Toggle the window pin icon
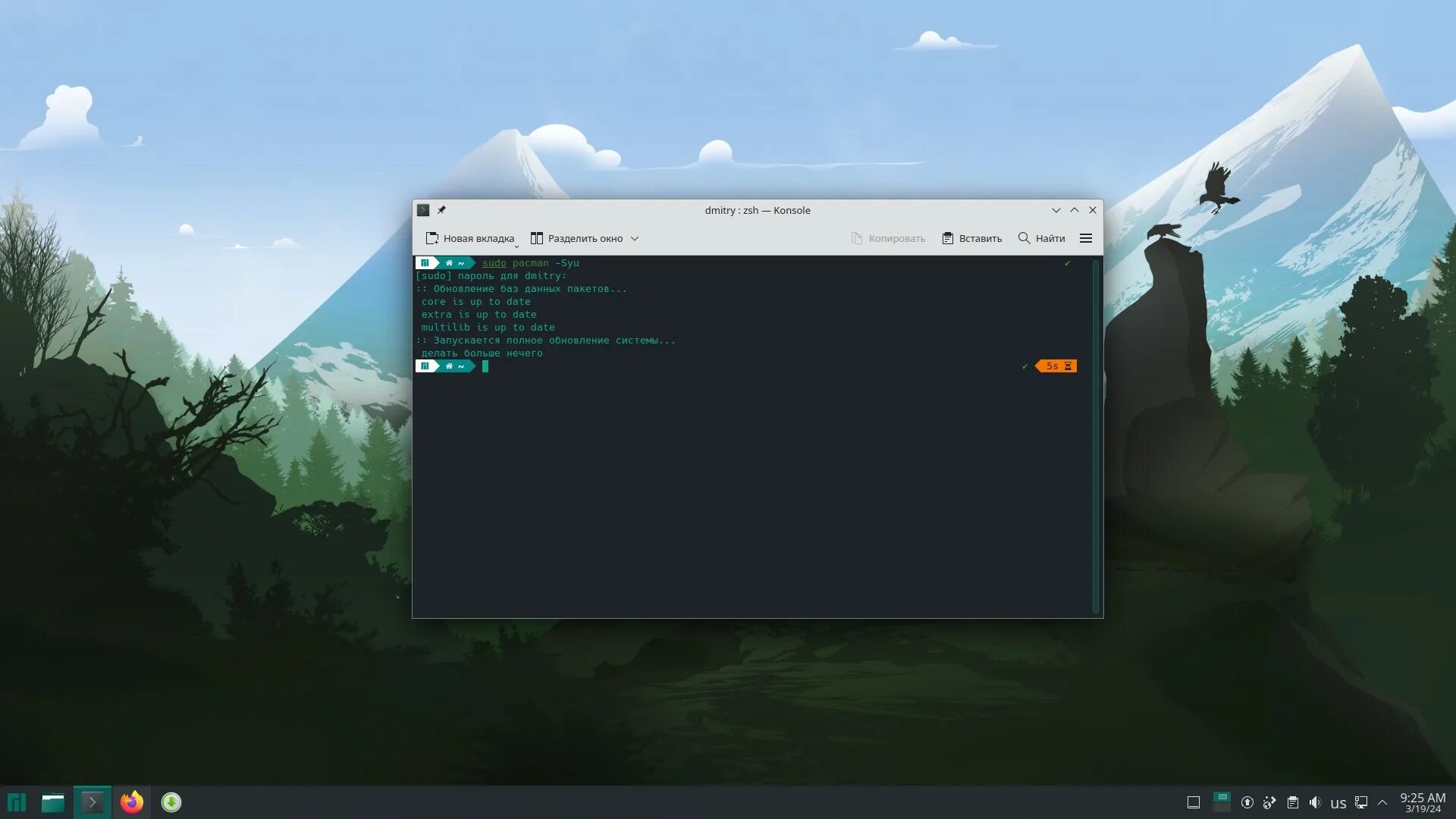This screenshot has height=819, width=1456. pos(441,210)
